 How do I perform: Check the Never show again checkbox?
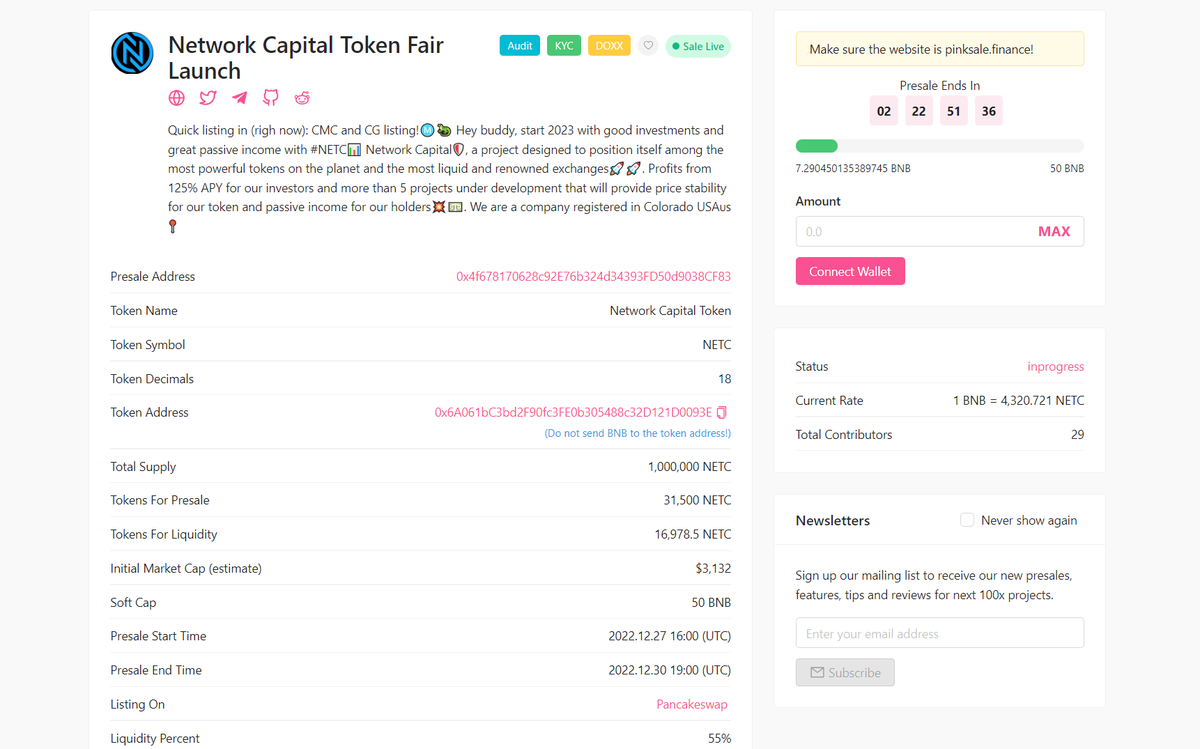[967, 520]
